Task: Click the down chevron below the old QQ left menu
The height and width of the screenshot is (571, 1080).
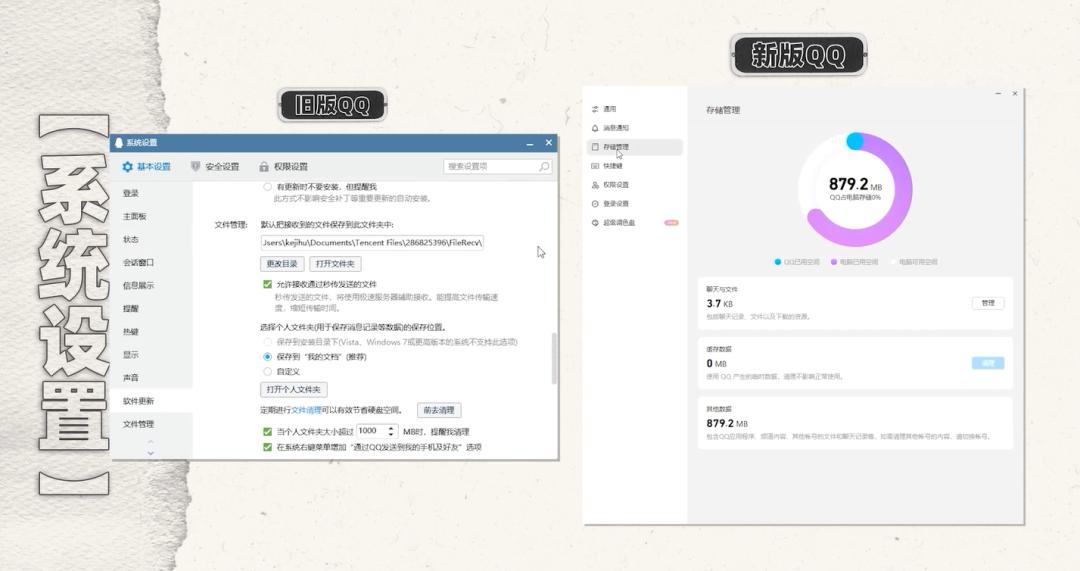Action: pyautogui.click(x=151, y=453)
